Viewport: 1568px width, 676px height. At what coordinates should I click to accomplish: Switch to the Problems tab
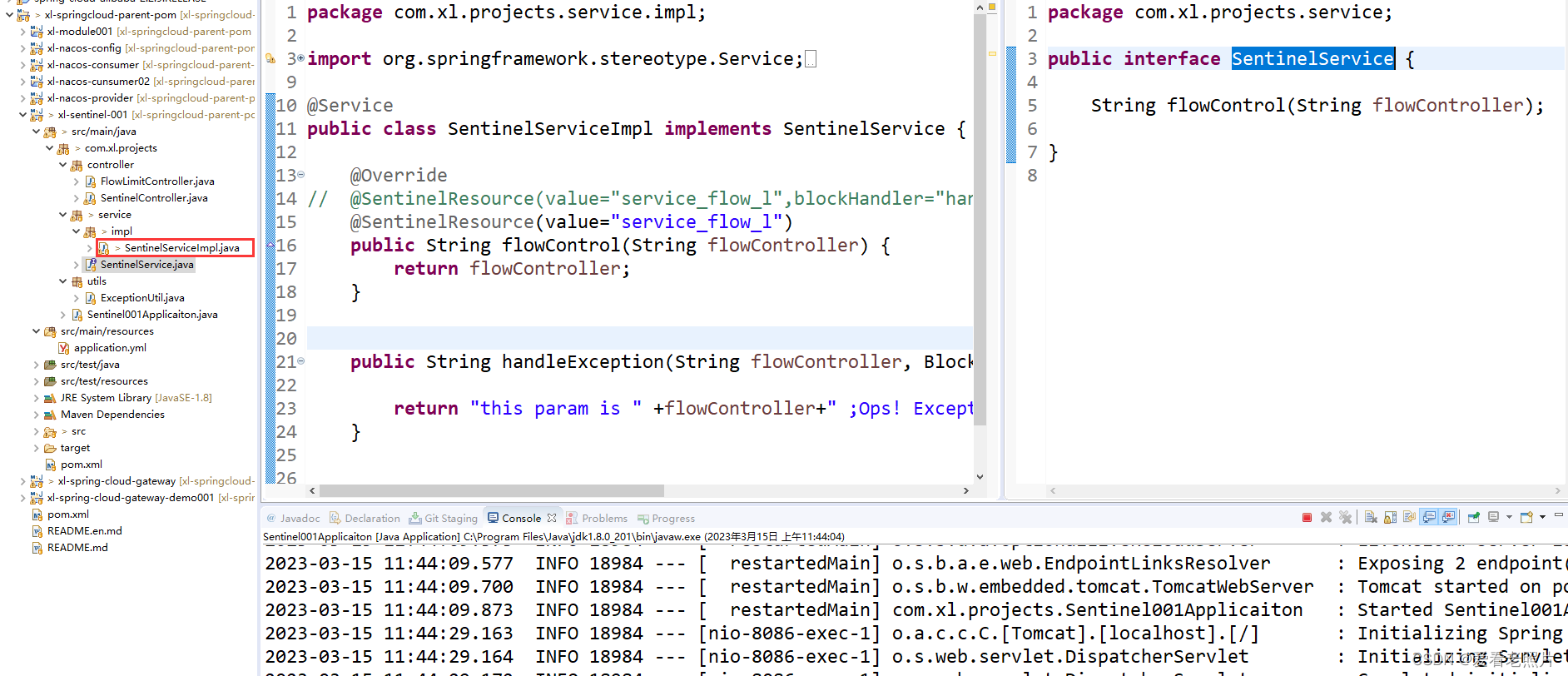[597, 518]
